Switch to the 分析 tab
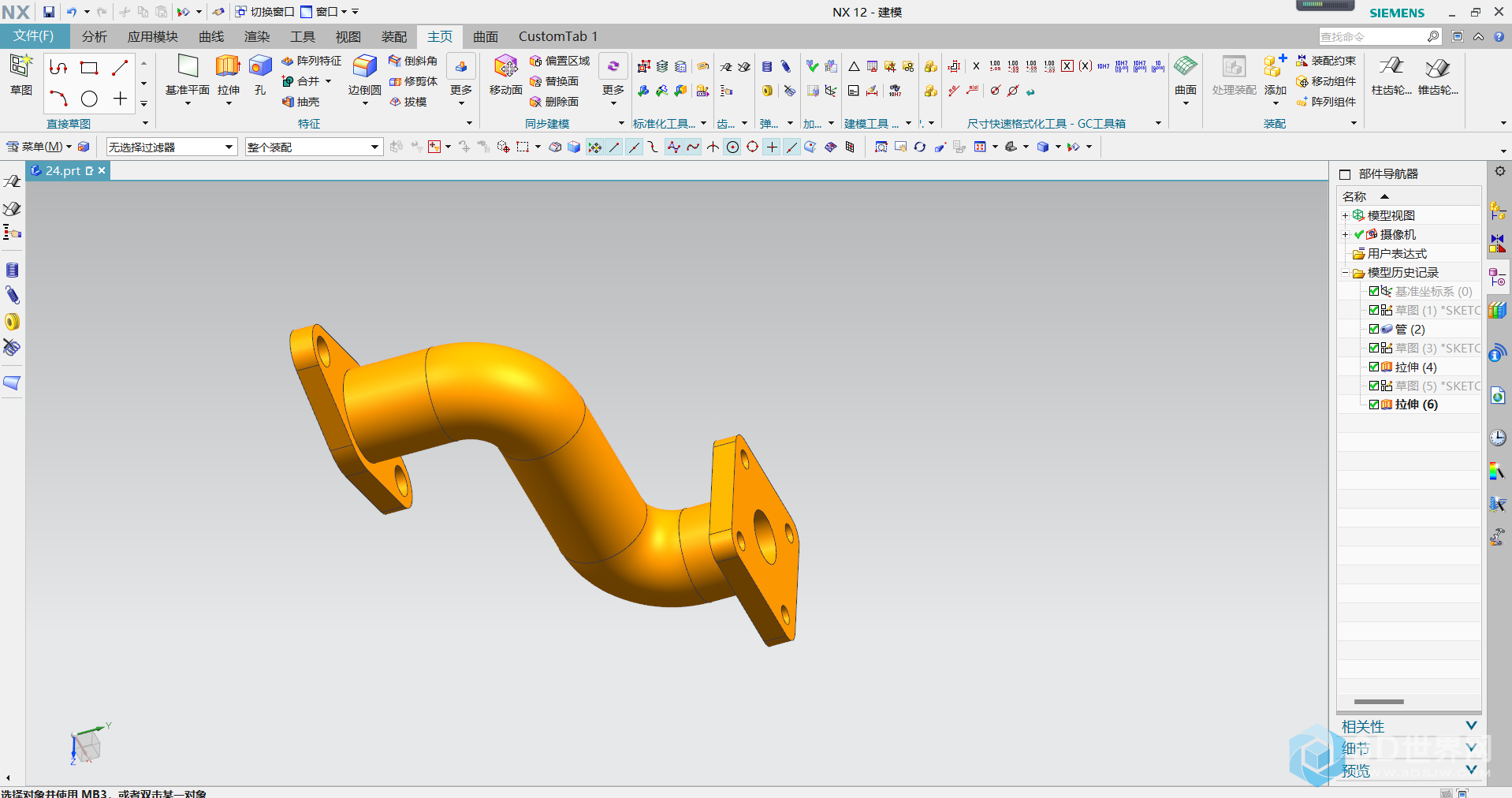Screen dimensions: 1512x798 coord(95,36)
